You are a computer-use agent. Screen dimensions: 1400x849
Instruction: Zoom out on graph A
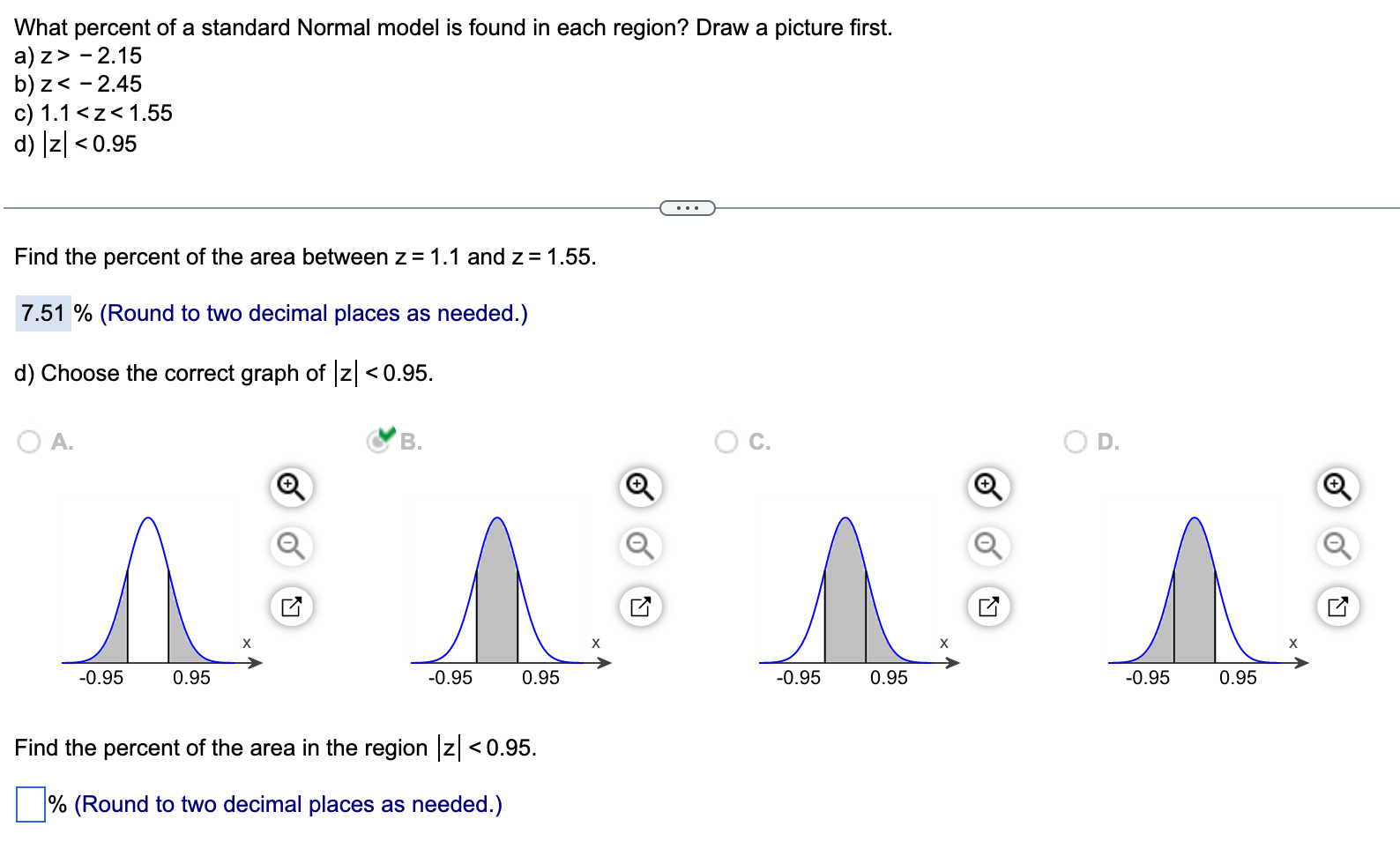[291, 547]
